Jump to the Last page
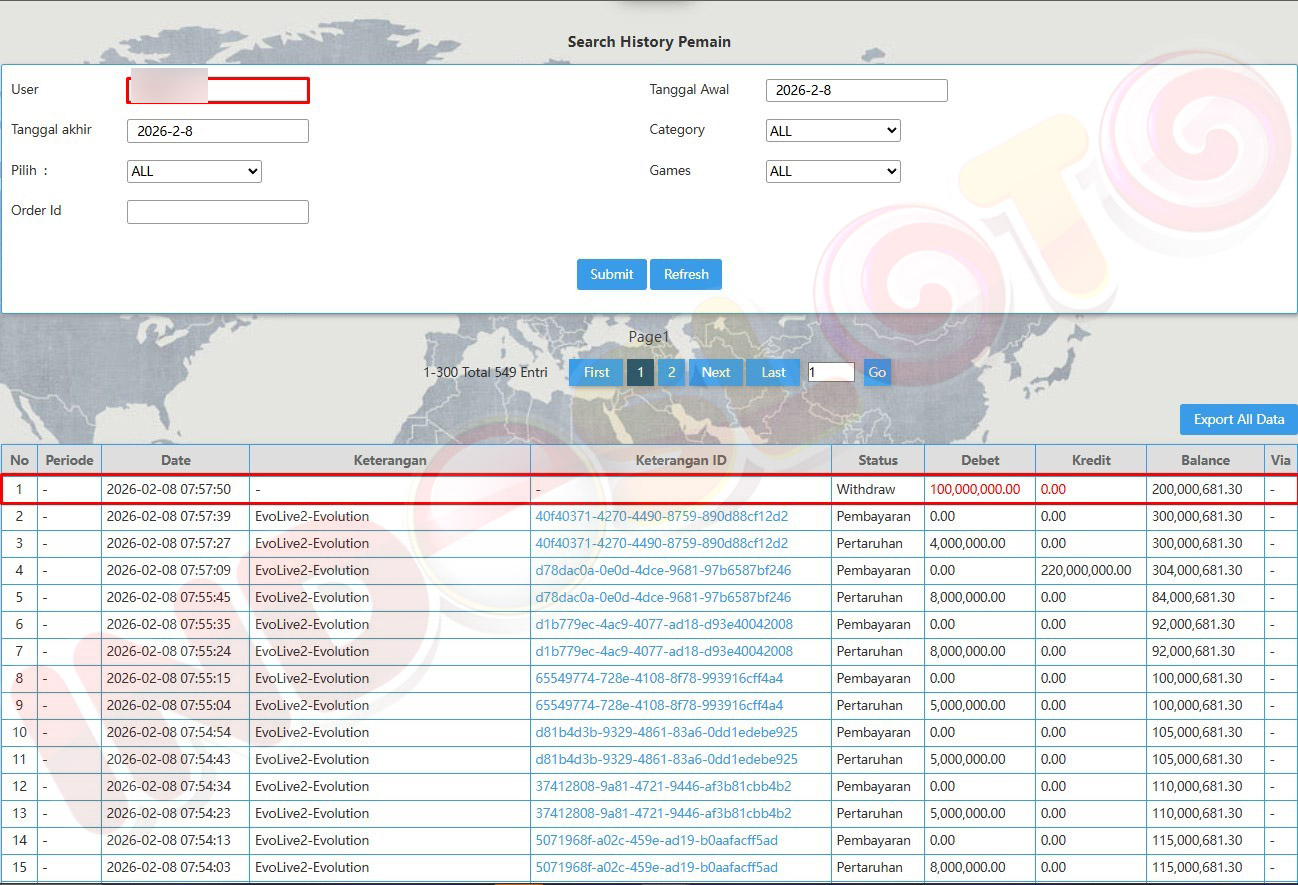 773,372
